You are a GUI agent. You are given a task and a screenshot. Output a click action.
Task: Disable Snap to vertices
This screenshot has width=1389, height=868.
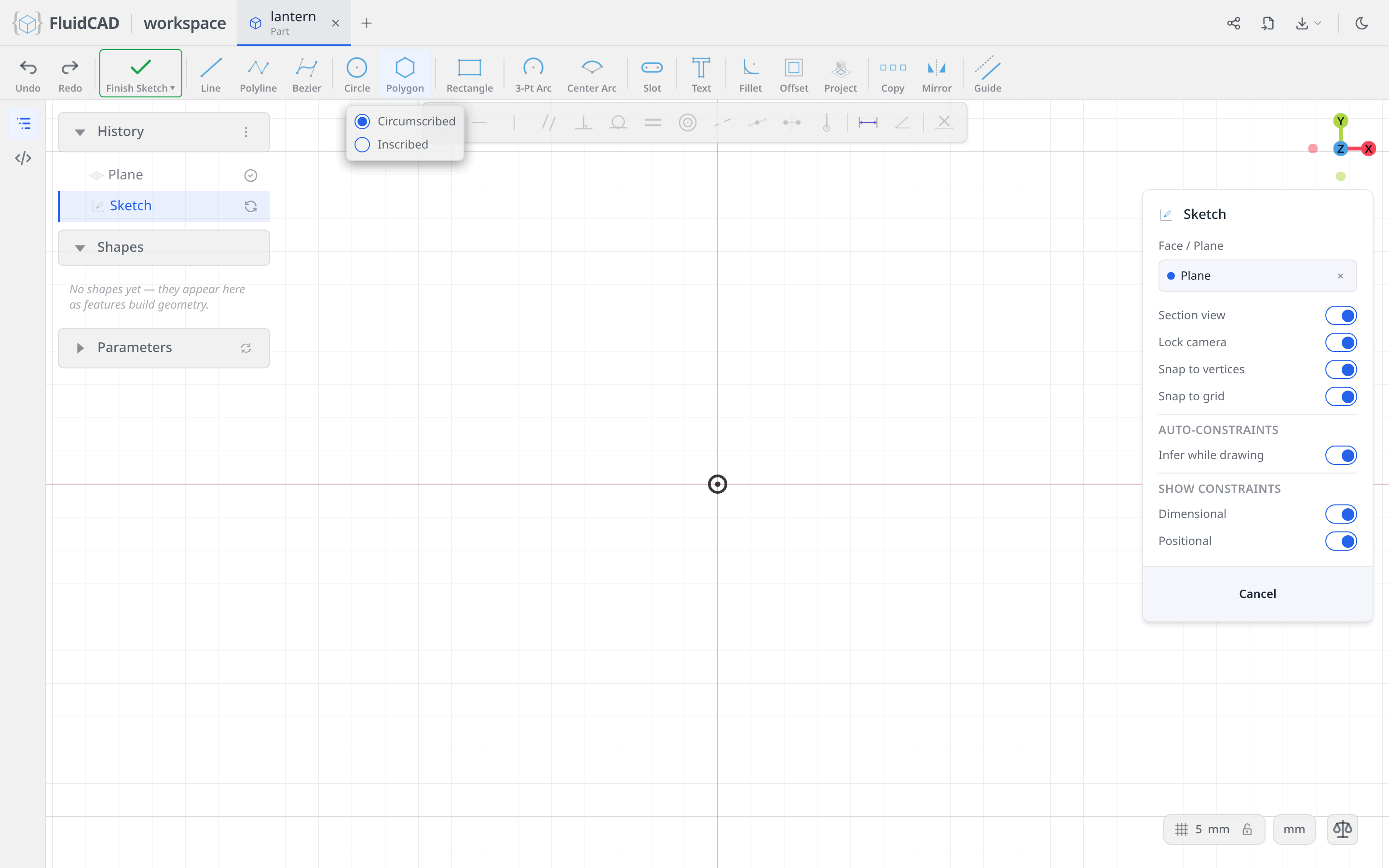coord(1341,369)
